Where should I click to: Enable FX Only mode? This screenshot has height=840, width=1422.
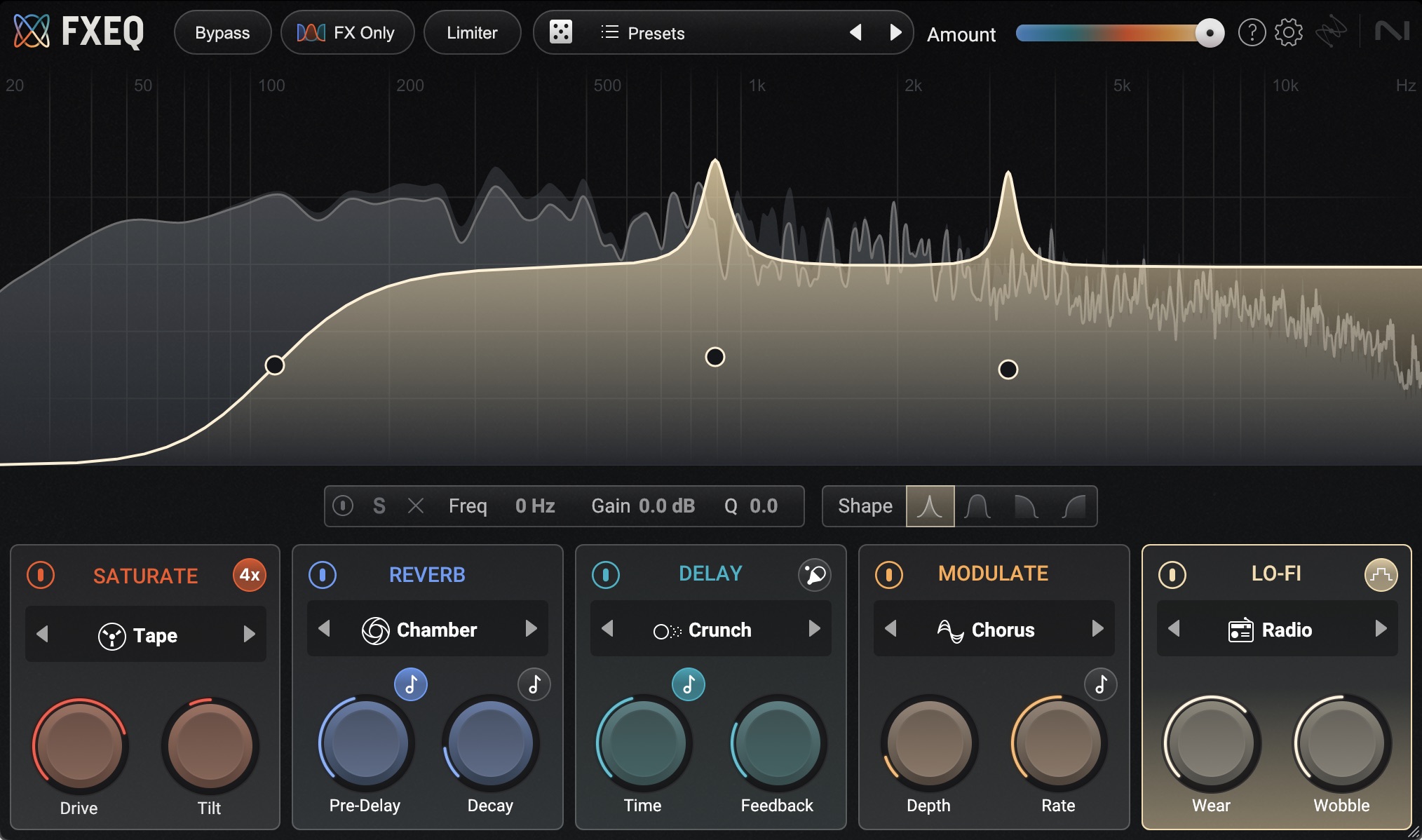[x=347, y=32]
